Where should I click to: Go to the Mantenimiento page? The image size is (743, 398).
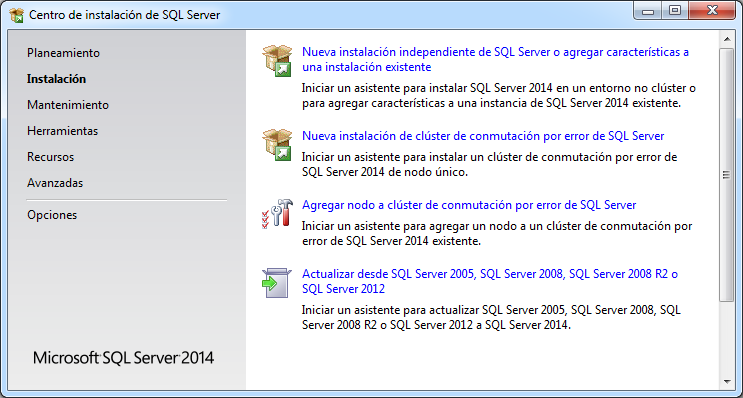click(68, 105)
